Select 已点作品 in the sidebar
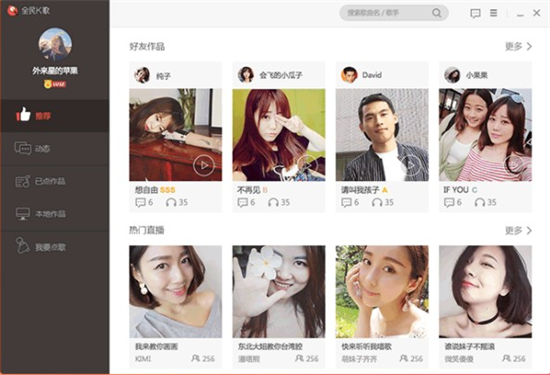The image size is (550, 375). [55, 181]
